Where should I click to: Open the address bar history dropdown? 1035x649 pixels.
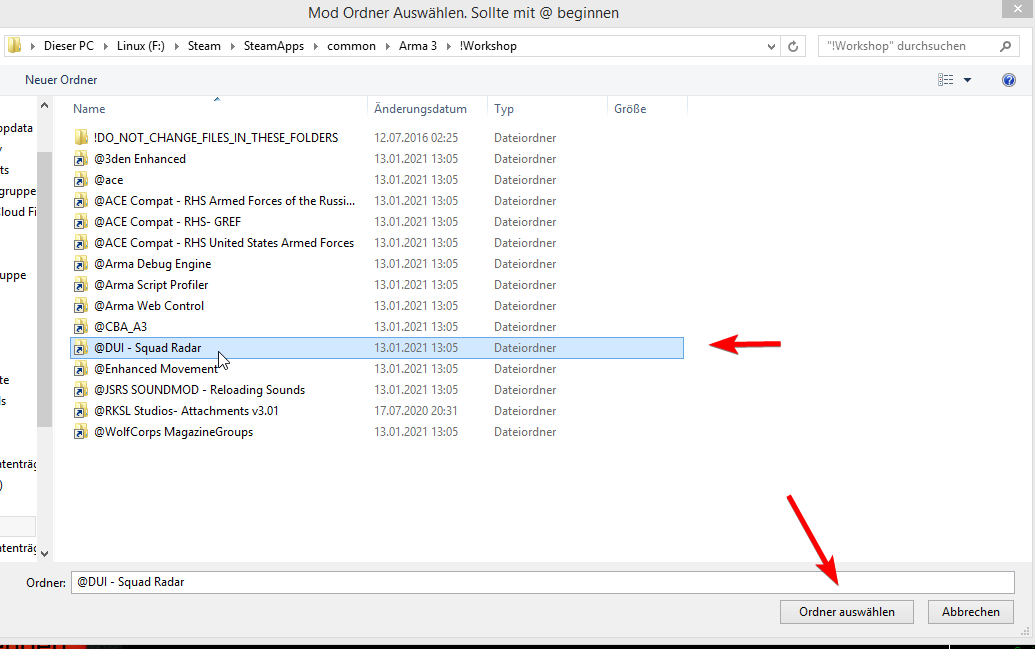[771, 46]
